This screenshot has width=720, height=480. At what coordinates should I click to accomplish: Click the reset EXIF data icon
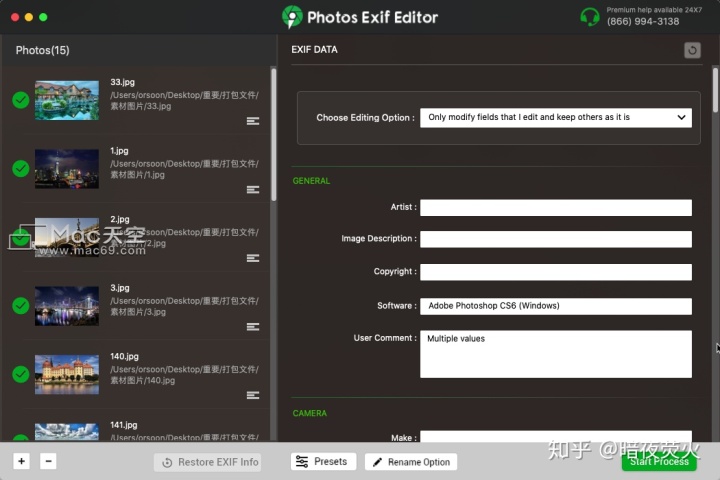point(692,50)
